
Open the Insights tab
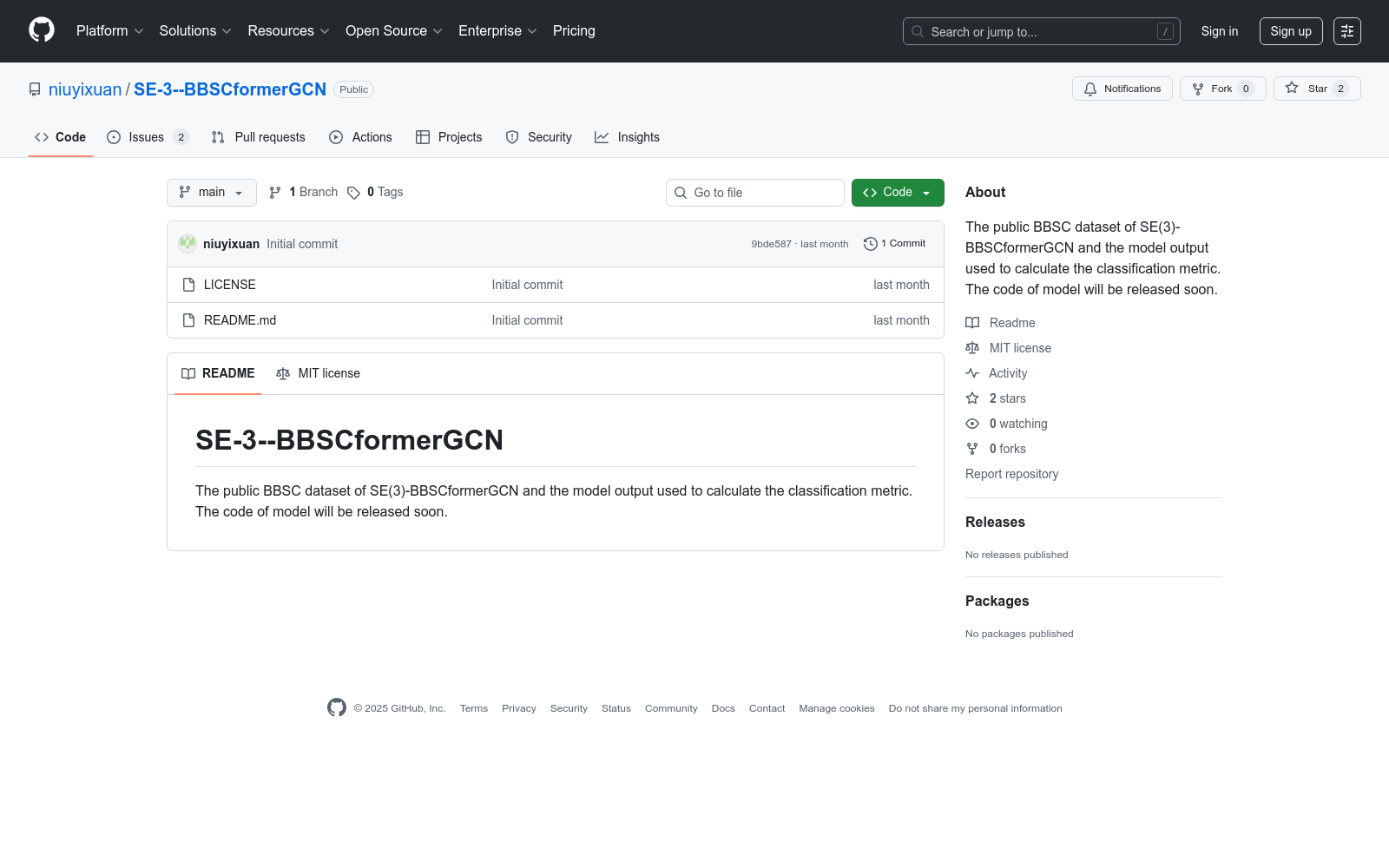click(x=627, y=137)
